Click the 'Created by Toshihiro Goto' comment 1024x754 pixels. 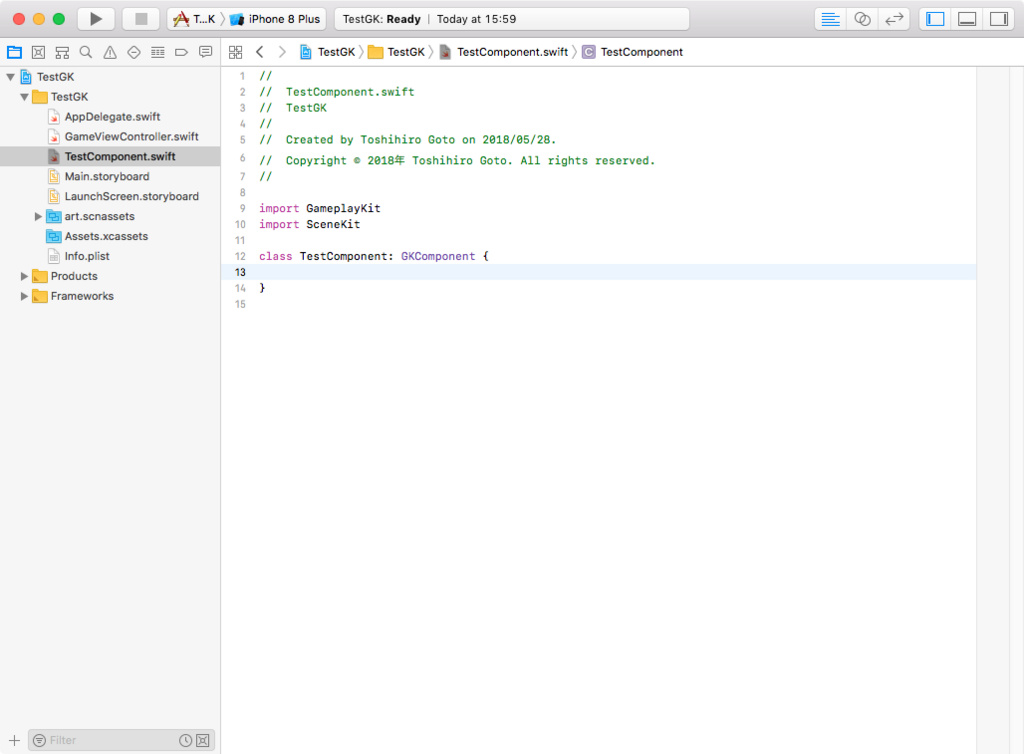coord(408,140)
